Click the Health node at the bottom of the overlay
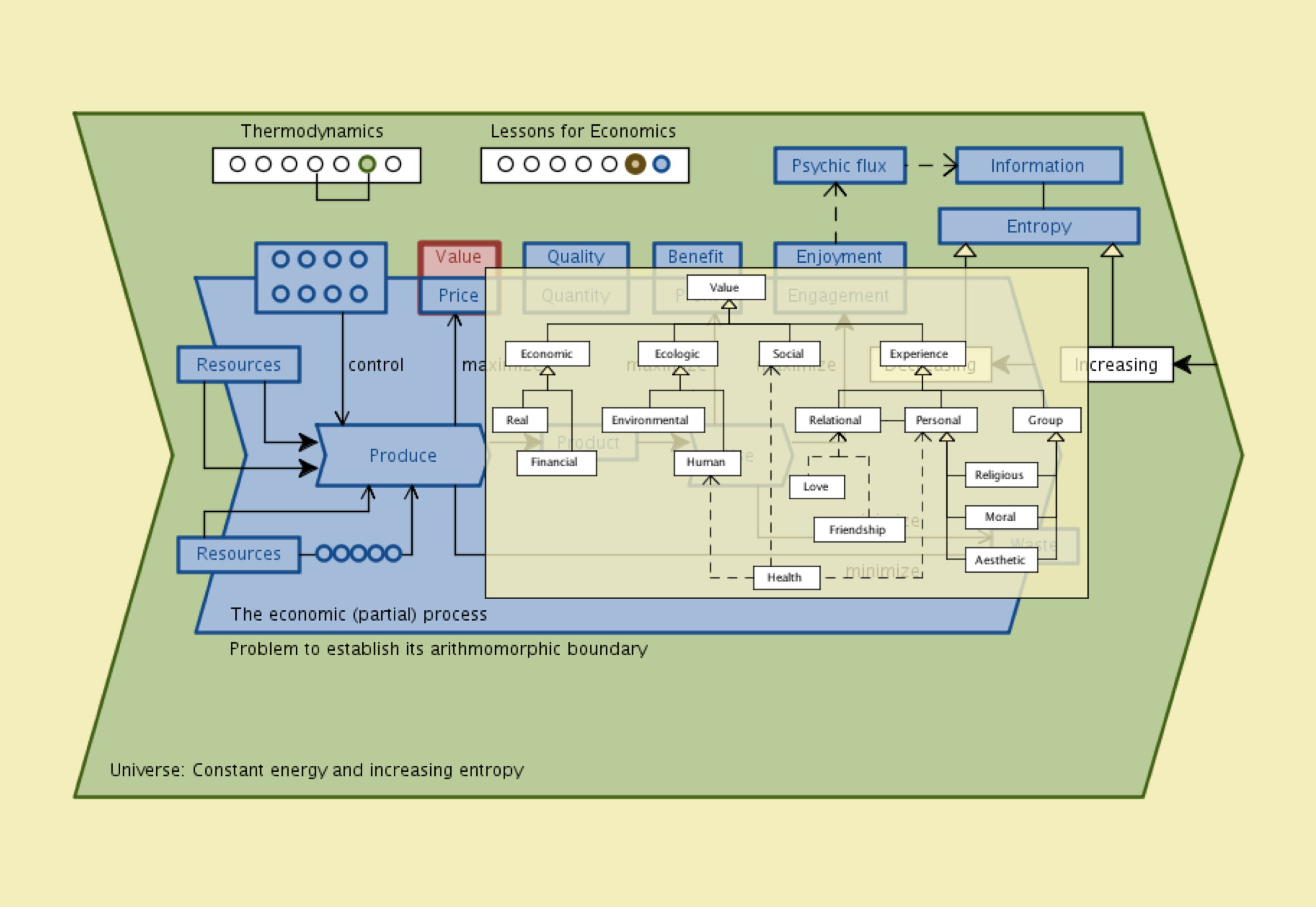This screenshot has width=1316, height=907. click(786, 577)
